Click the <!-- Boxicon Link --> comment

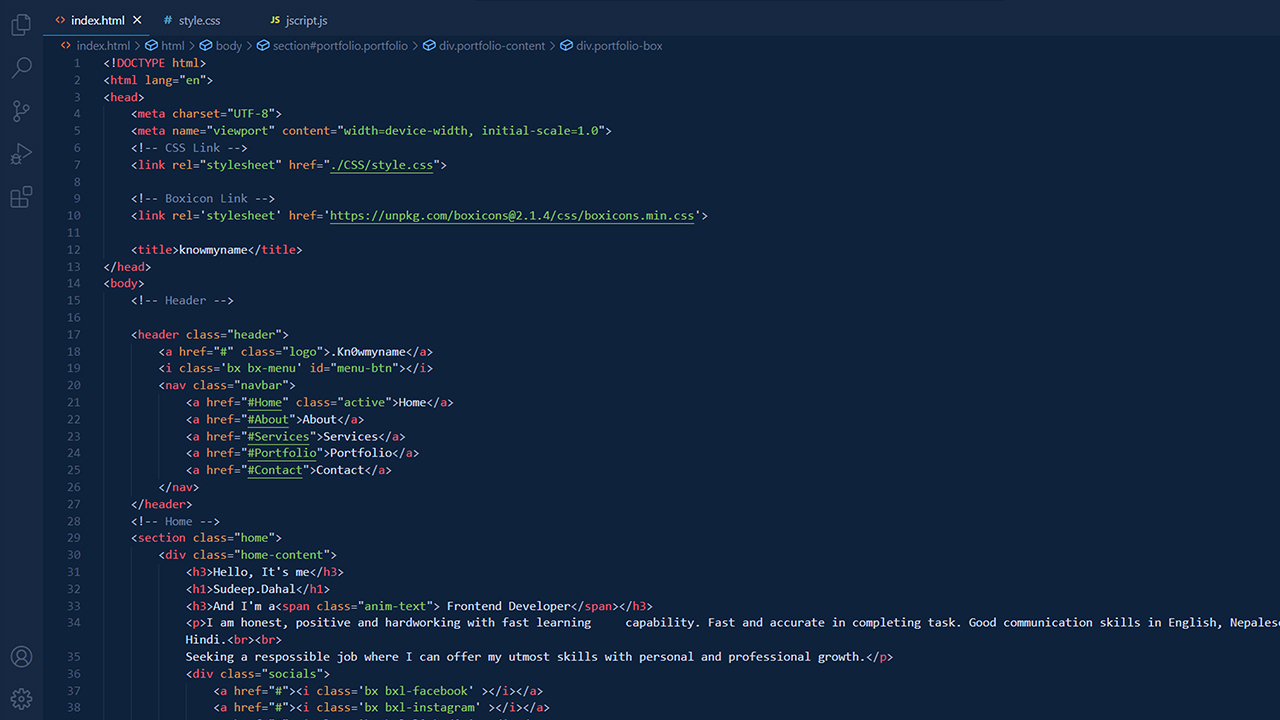point(203,199)
